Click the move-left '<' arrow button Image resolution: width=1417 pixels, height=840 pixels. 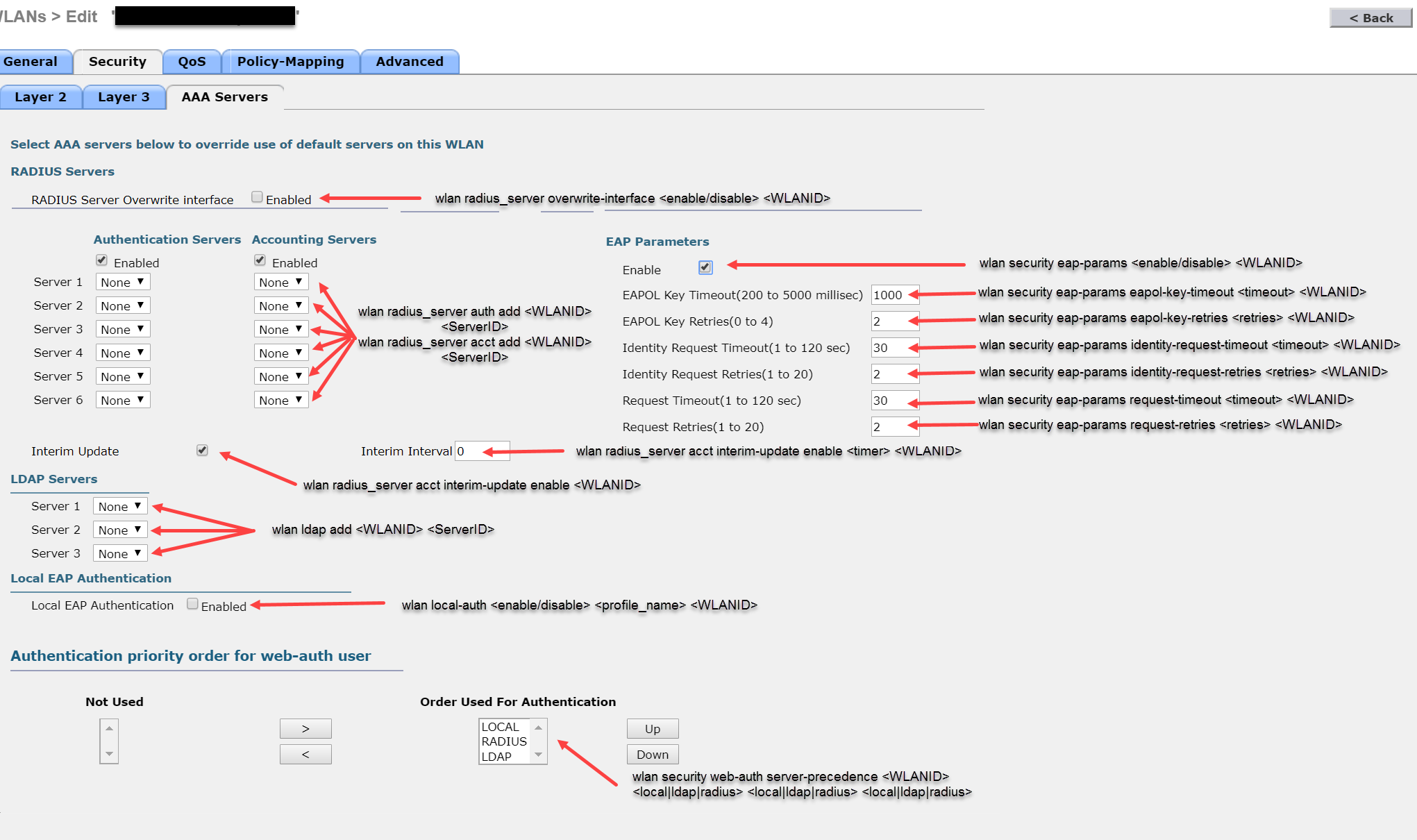tap(305, 755)
